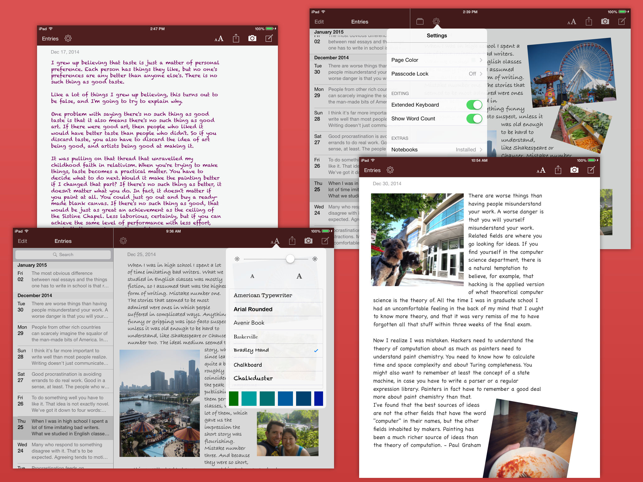Tap camera icon in top-left journal window
This screenshot has width=643, height=482.
(252, 38)
